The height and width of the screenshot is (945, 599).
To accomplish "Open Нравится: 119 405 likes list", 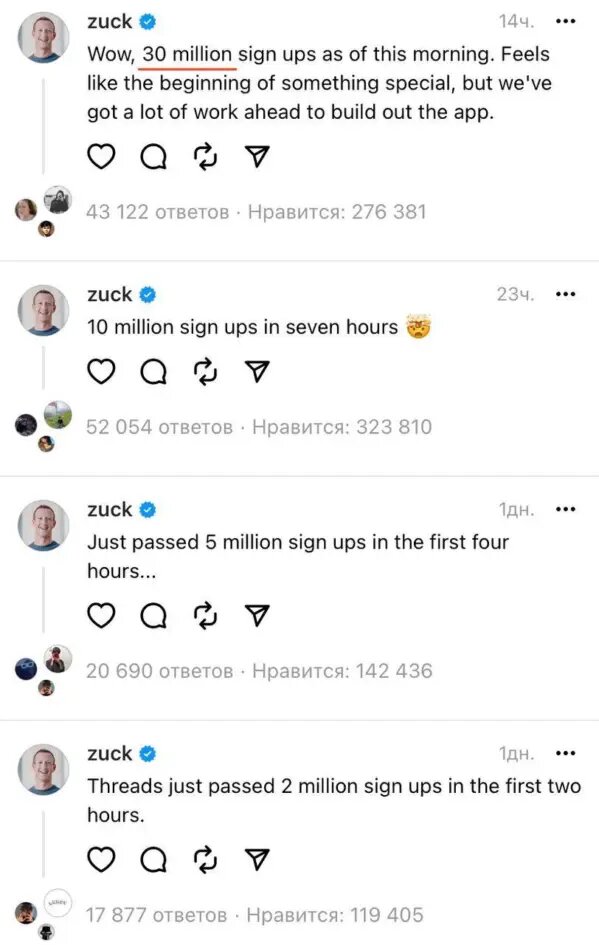I will (x=335, y=915).
